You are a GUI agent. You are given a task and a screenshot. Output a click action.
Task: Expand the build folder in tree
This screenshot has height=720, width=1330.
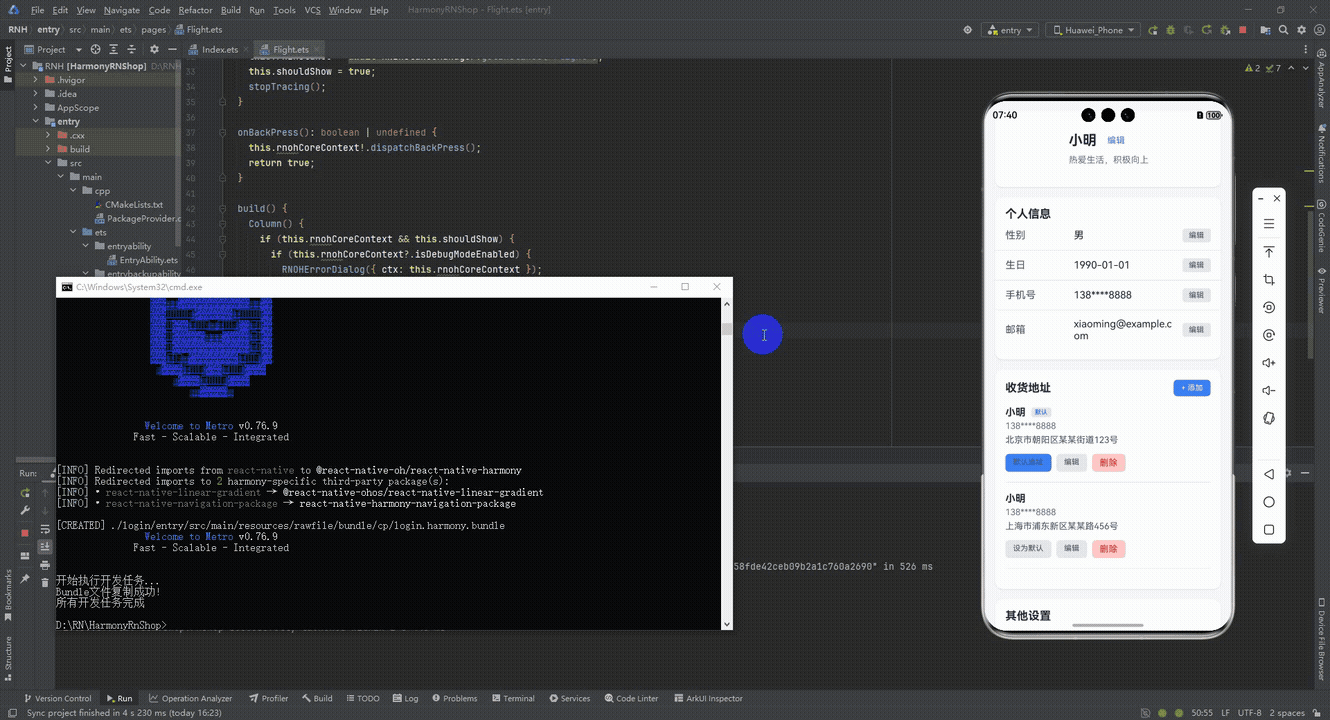[x=49, y=149]
